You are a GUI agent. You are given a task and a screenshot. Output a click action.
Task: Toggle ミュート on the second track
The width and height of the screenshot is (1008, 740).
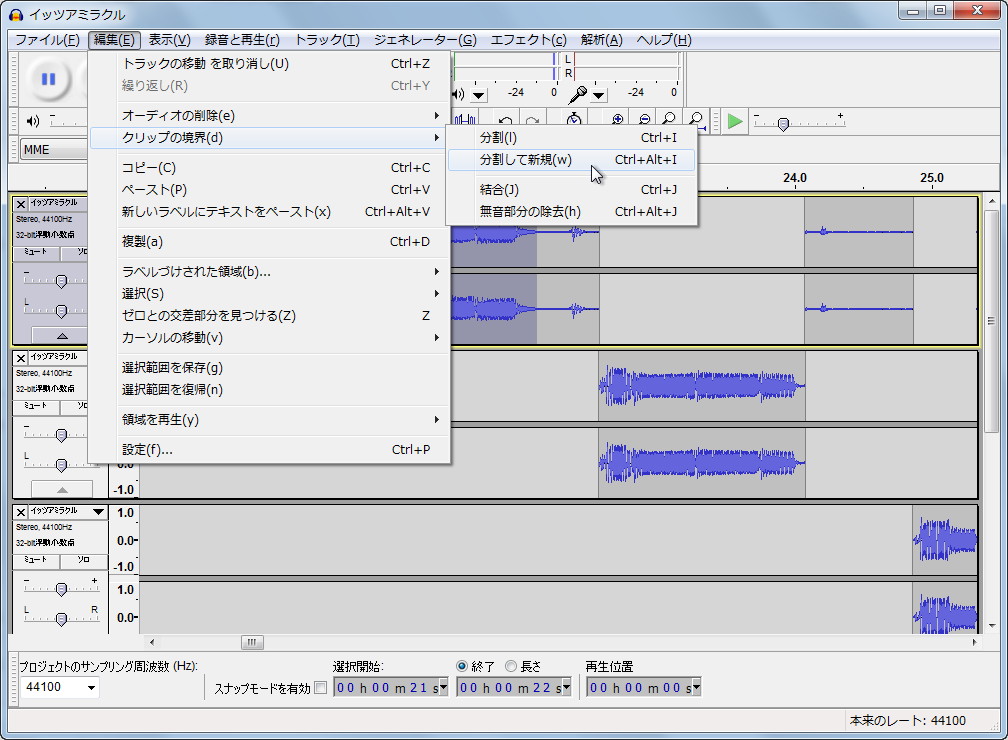tap(36, 406)
